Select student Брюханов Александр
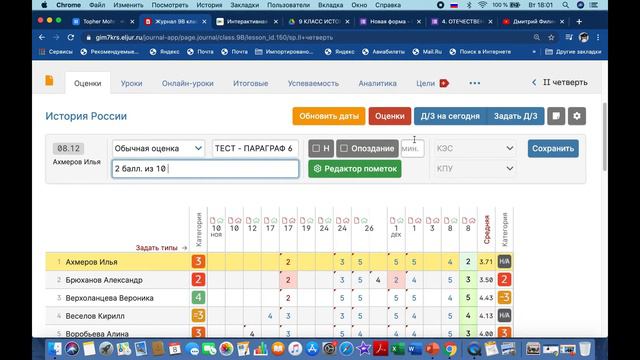Image resolution: width=640 pixels, height=360 pixels. pyautogui.click(x=104, y=280)
